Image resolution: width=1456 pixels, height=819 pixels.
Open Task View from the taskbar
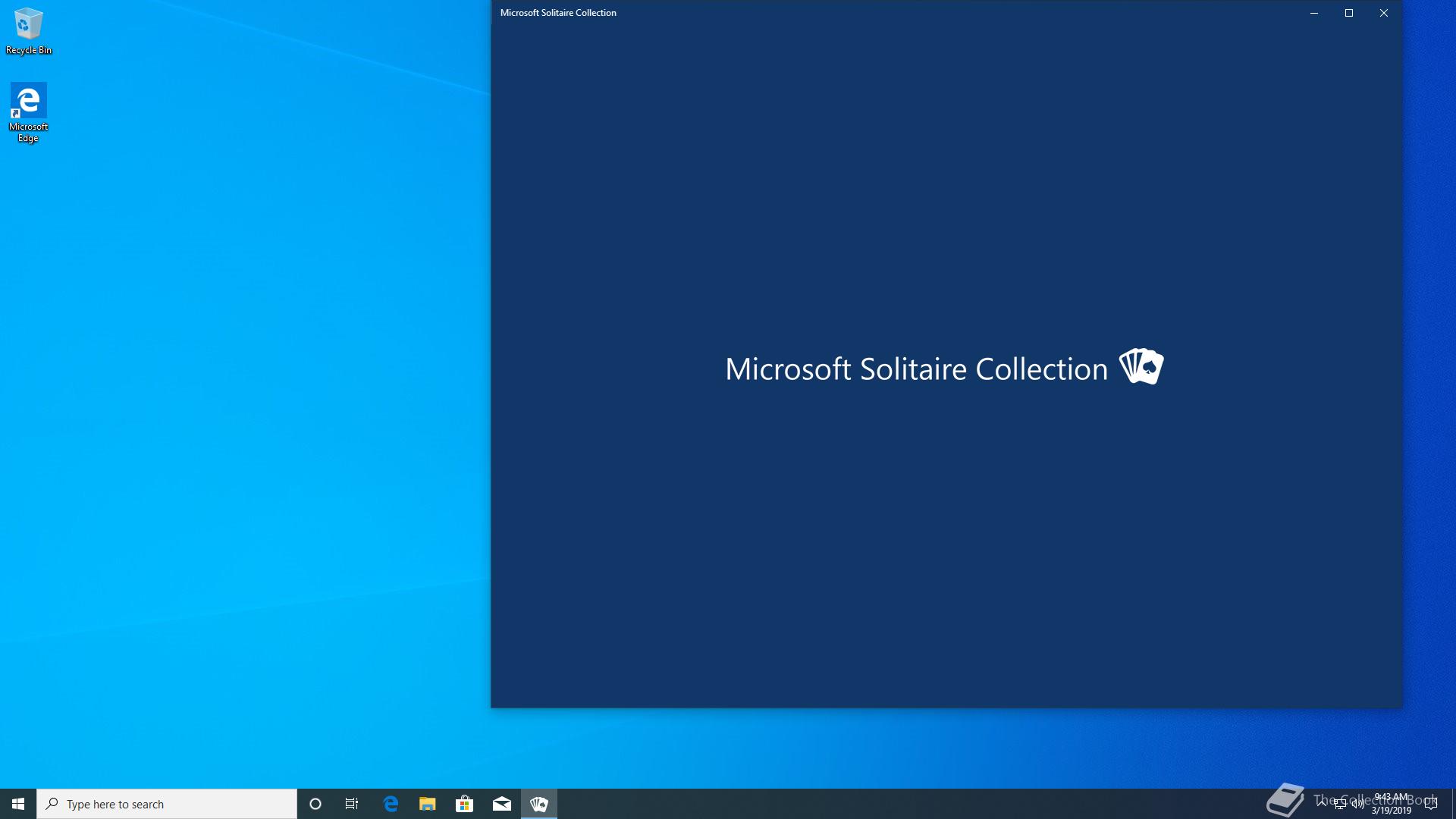point(352,804)
